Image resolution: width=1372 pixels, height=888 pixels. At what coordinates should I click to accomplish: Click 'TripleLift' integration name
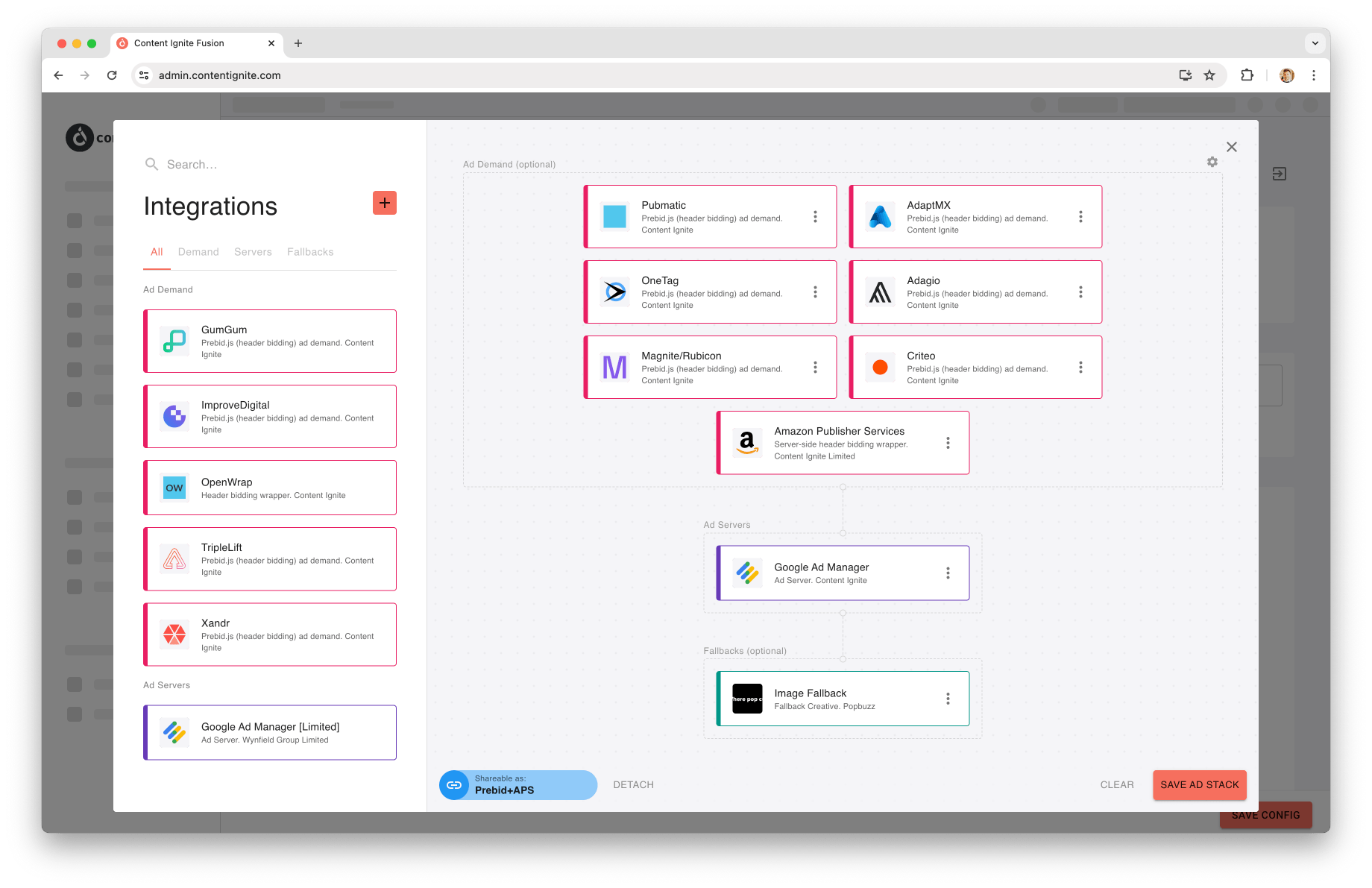[221, 548]
